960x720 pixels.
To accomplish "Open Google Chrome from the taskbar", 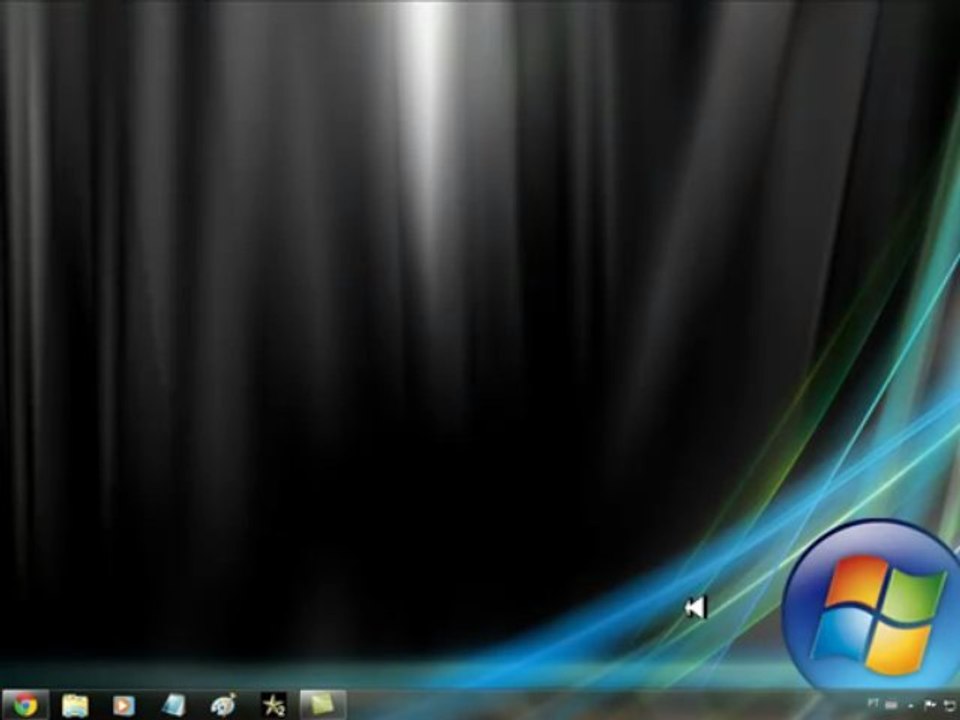I will pyautogui.click(x=25, y=705).
